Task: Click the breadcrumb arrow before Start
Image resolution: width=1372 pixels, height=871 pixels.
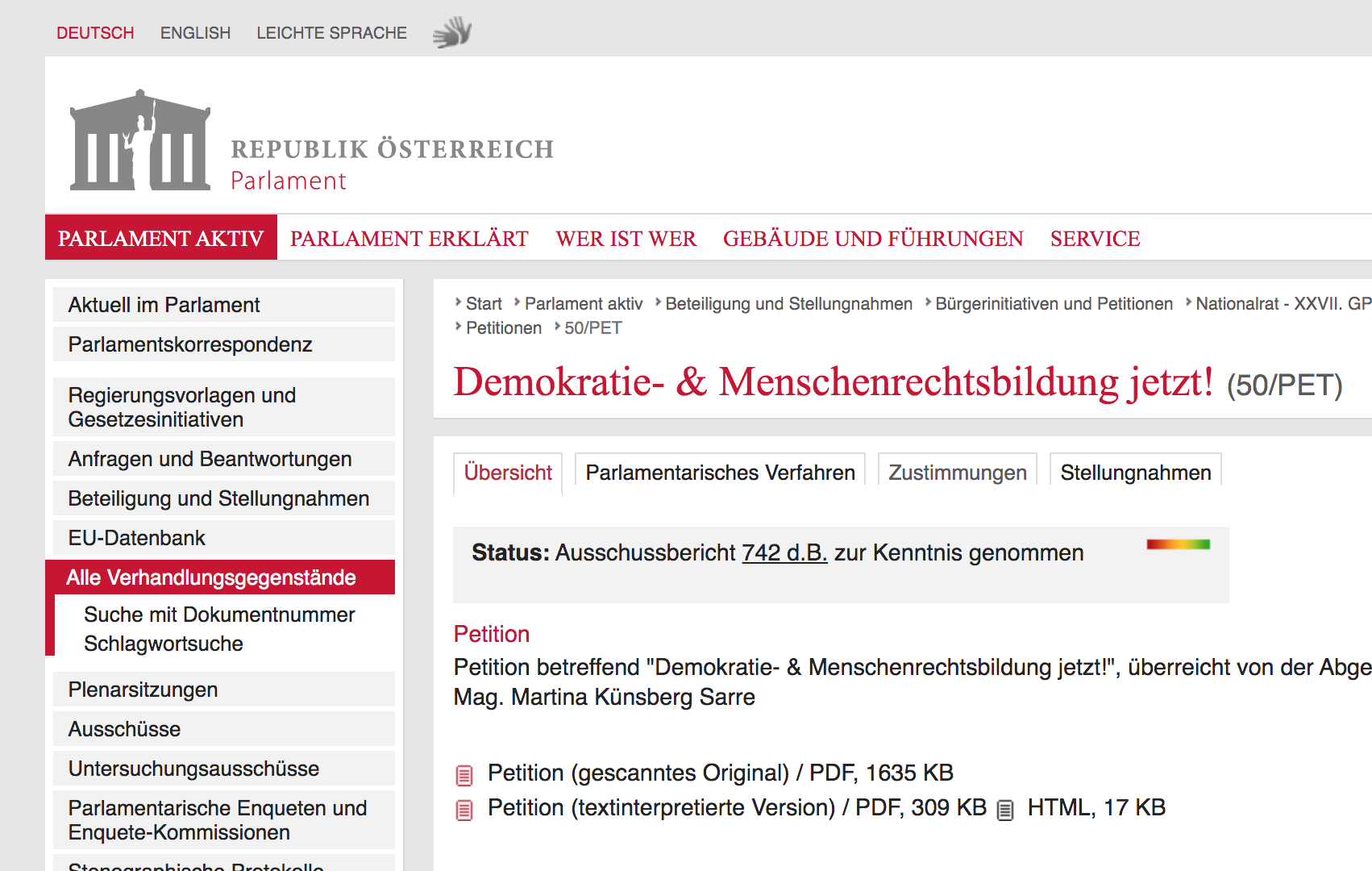Action: click(458, 302)
